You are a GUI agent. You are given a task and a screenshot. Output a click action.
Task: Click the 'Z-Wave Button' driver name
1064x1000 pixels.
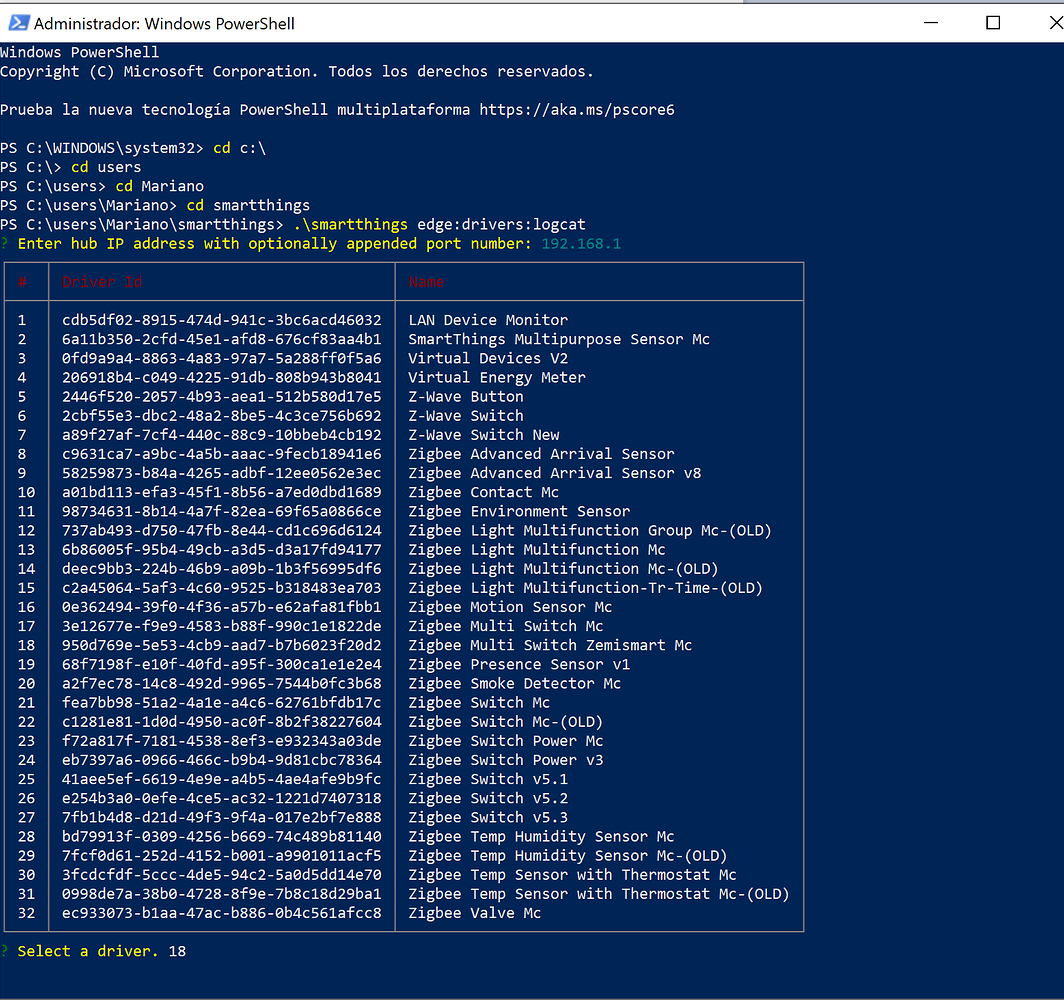point(466,397)
